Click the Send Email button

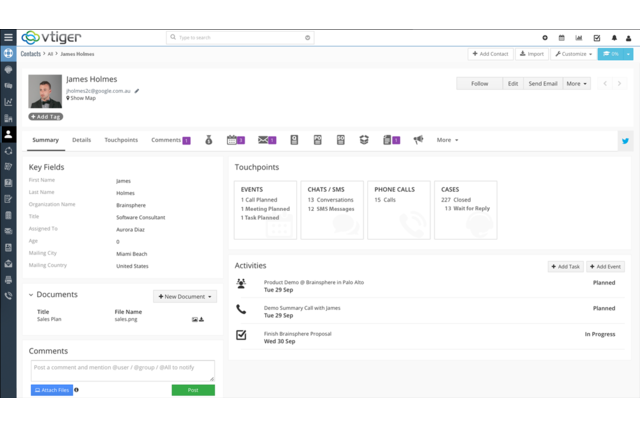tap(543, 84)
